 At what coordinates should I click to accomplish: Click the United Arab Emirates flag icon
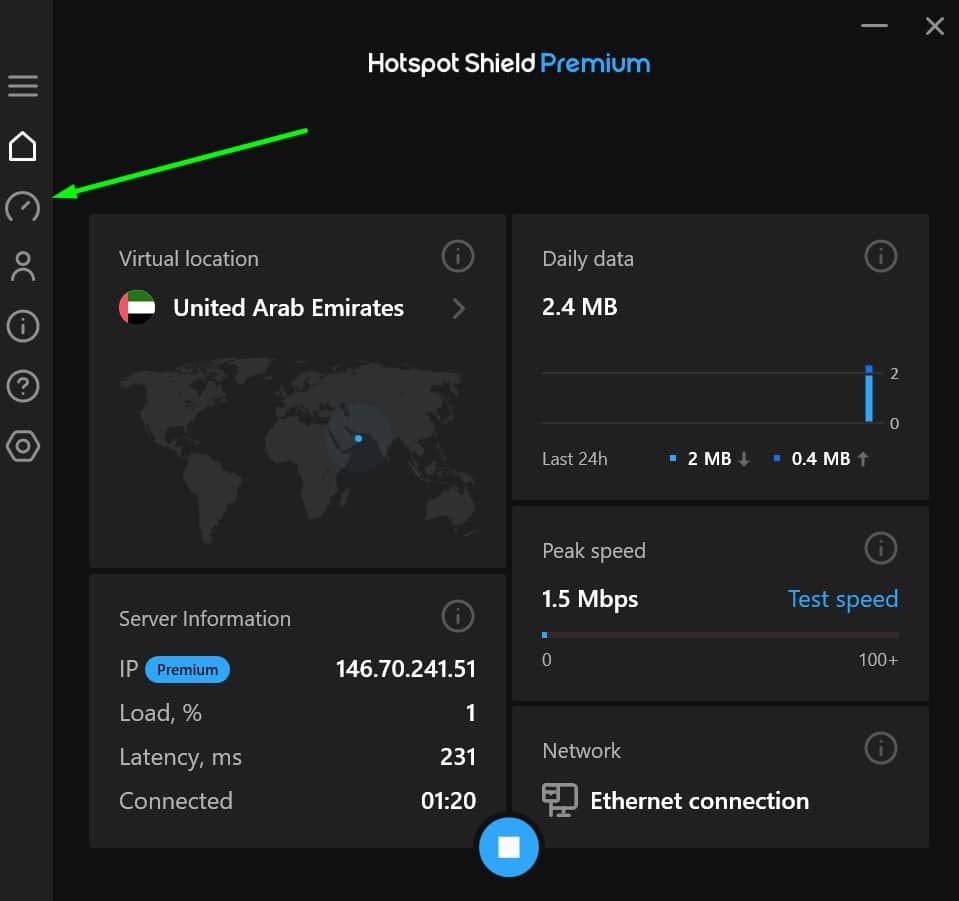click(137, 307)
